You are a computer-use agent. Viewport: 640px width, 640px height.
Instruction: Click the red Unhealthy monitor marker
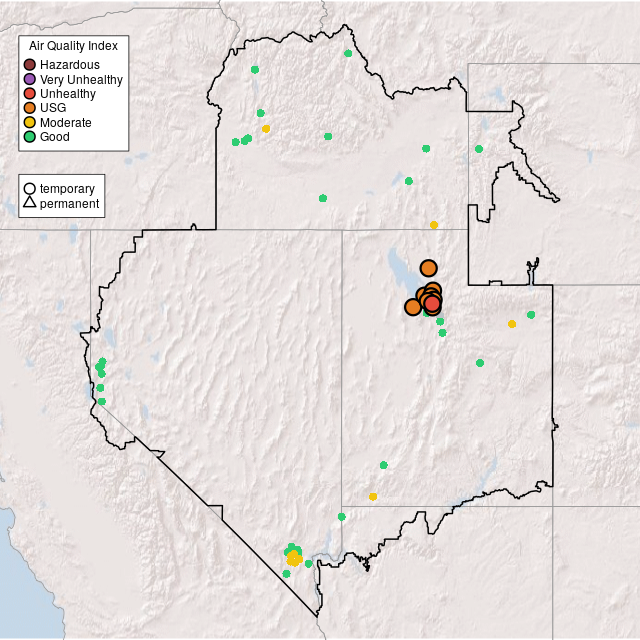[x=432, y=303]
